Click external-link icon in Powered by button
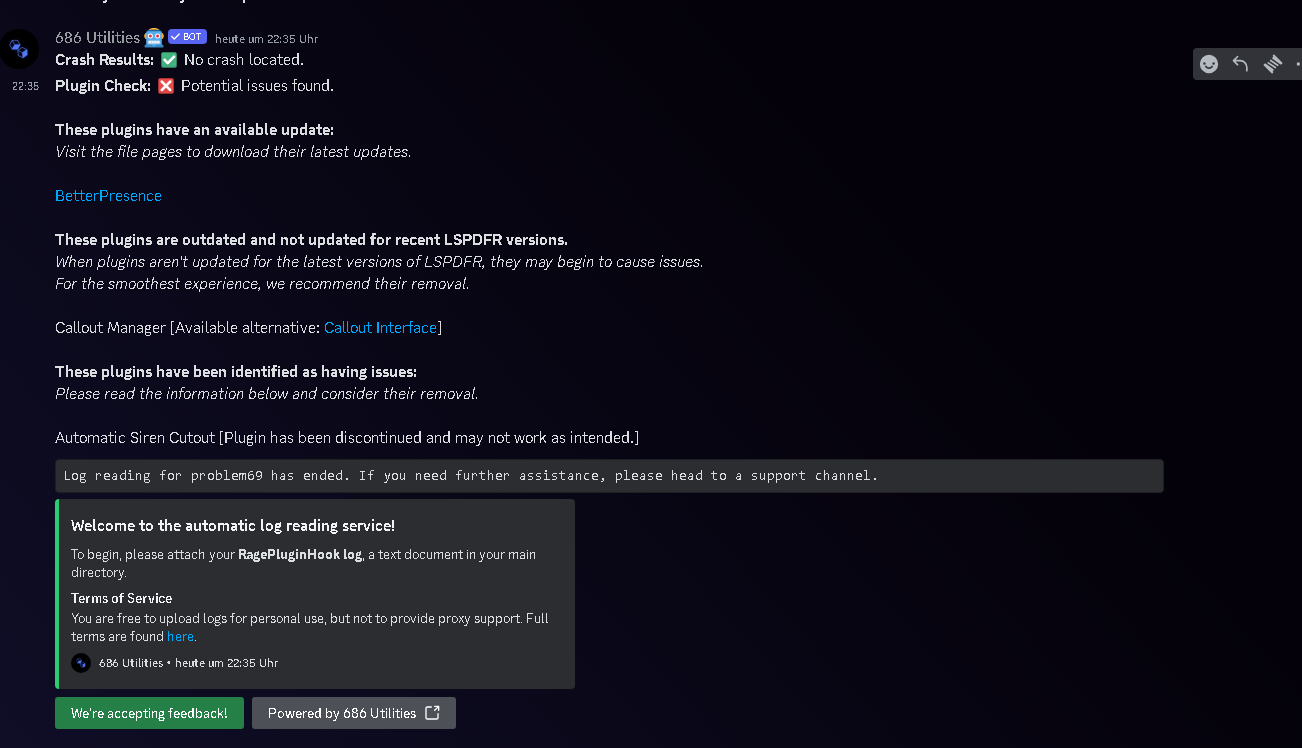Screen dimensions: 1302x748 point(432,713)
